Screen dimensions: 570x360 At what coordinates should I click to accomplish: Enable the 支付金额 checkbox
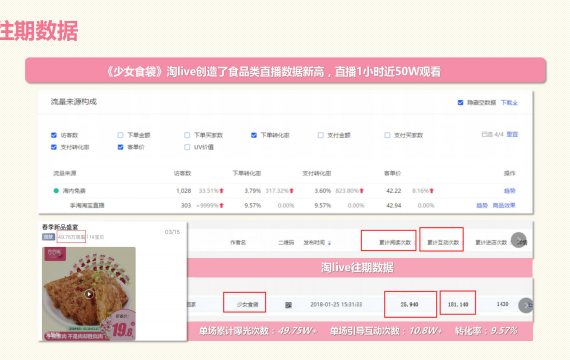coord(321,135)
